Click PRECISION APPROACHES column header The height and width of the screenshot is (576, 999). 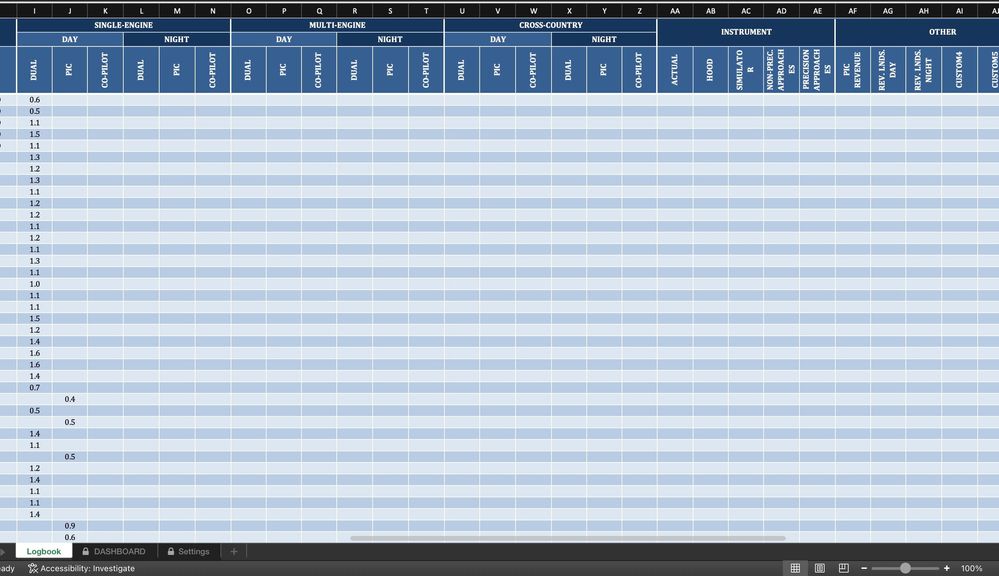click(x=817, y=69)
